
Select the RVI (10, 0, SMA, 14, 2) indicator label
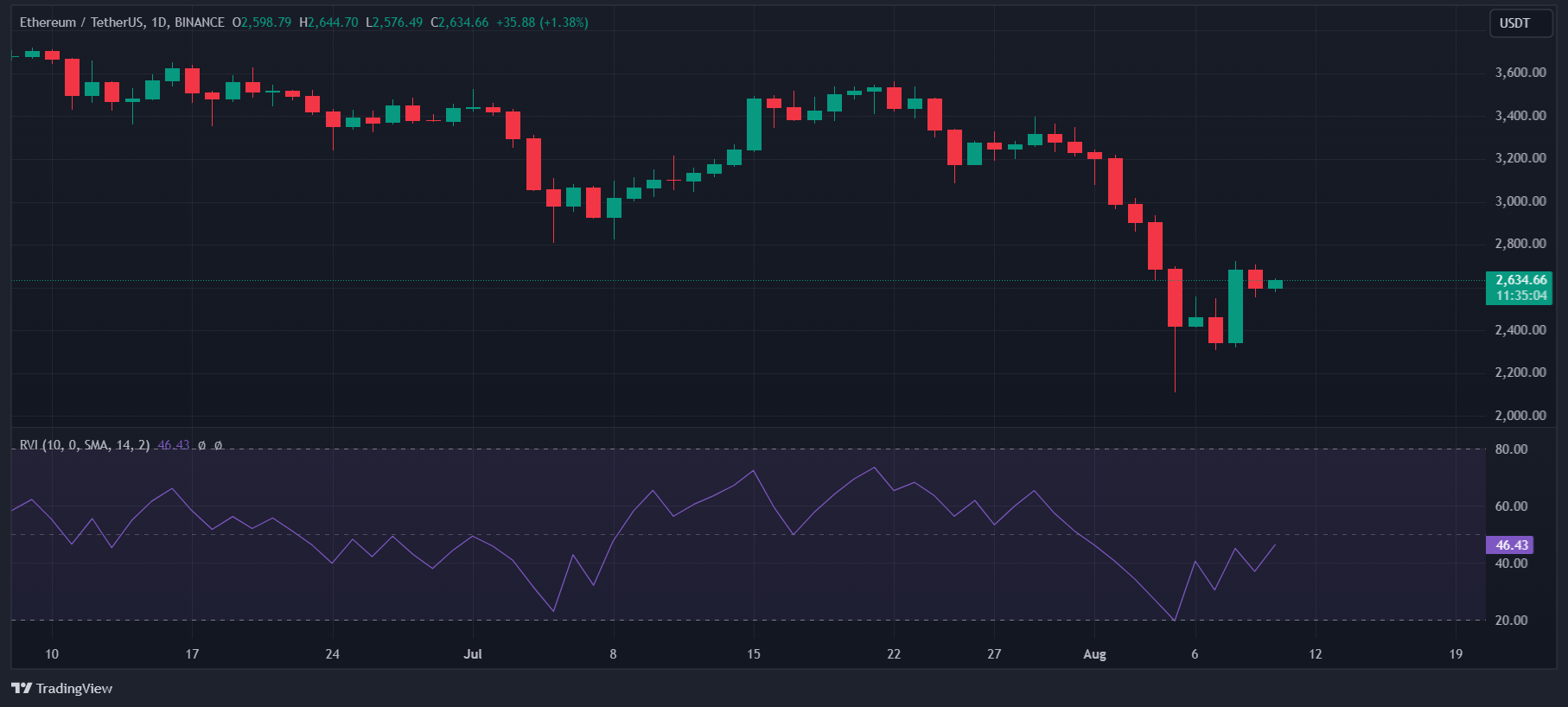coord(85,445)
